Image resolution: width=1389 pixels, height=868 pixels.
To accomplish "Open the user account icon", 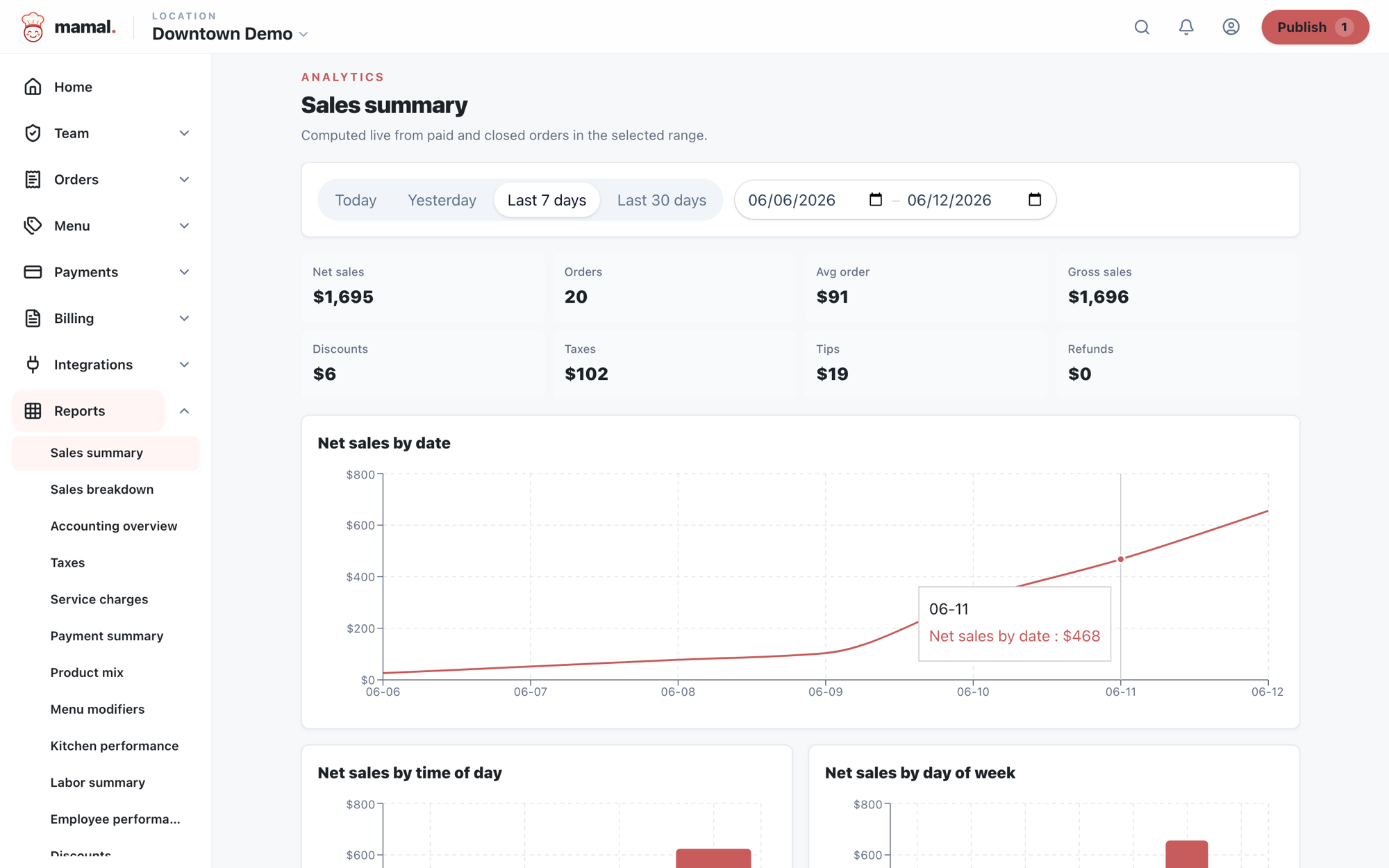I will click(x=1231, y=27).
